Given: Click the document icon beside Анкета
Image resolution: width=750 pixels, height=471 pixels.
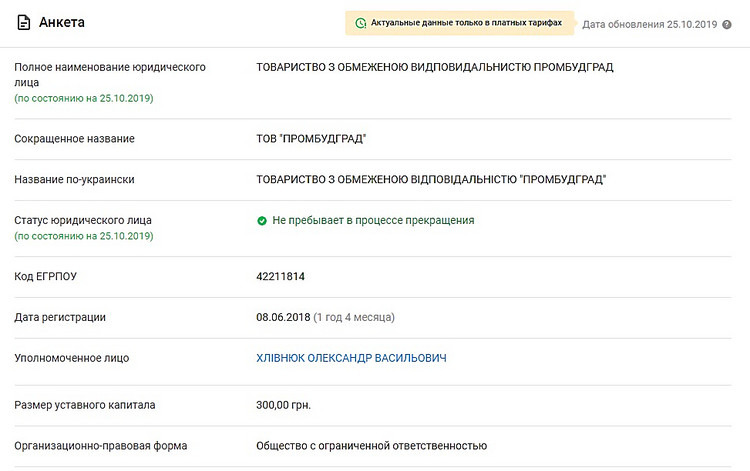Looking at the screenshot, I should coord(23,22).
